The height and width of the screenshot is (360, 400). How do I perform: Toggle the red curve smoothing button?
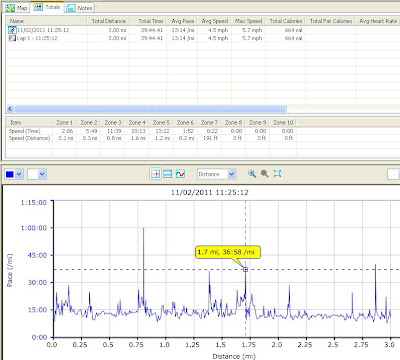click(x=180, y=174)
